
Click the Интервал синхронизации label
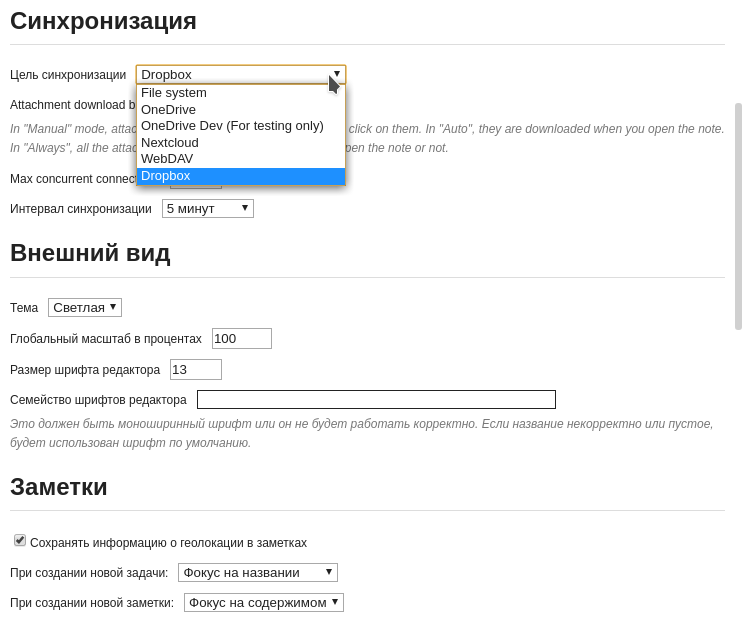[81, 209]
